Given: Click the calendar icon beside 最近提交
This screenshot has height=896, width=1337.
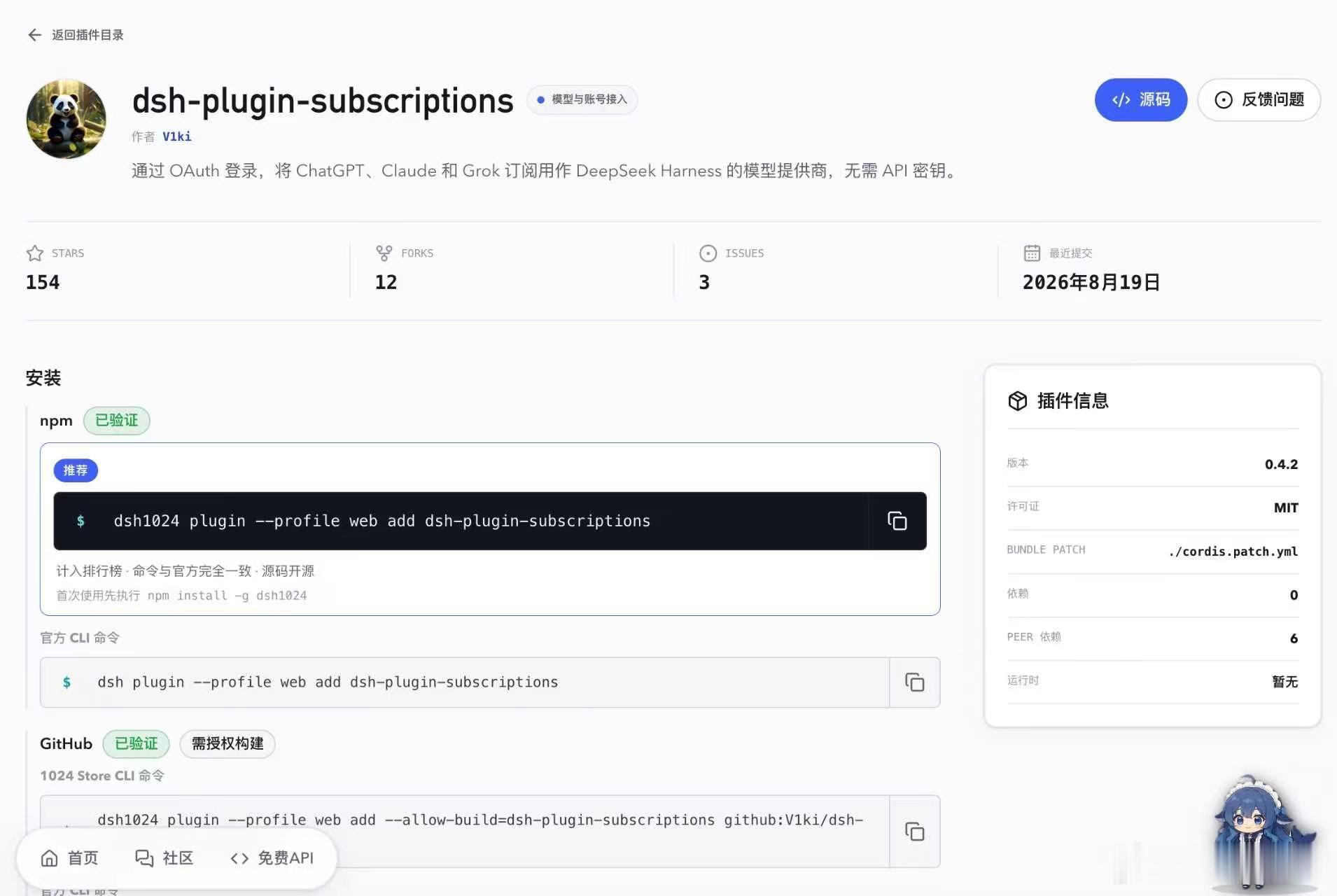Looking at the screenshot, I should pyautogui.click(x=1032, y=253).
